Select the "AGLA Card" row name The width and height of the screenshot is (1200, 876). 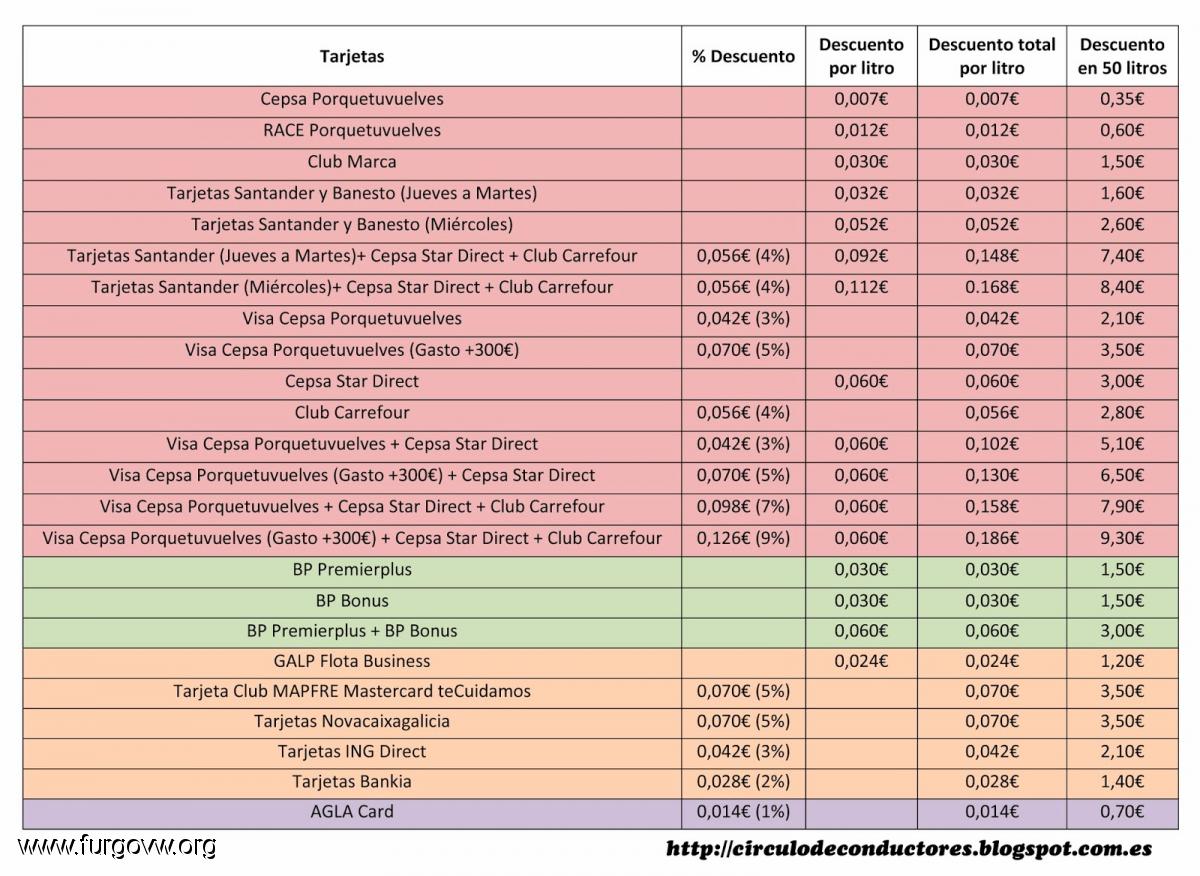tap(352, 811)
